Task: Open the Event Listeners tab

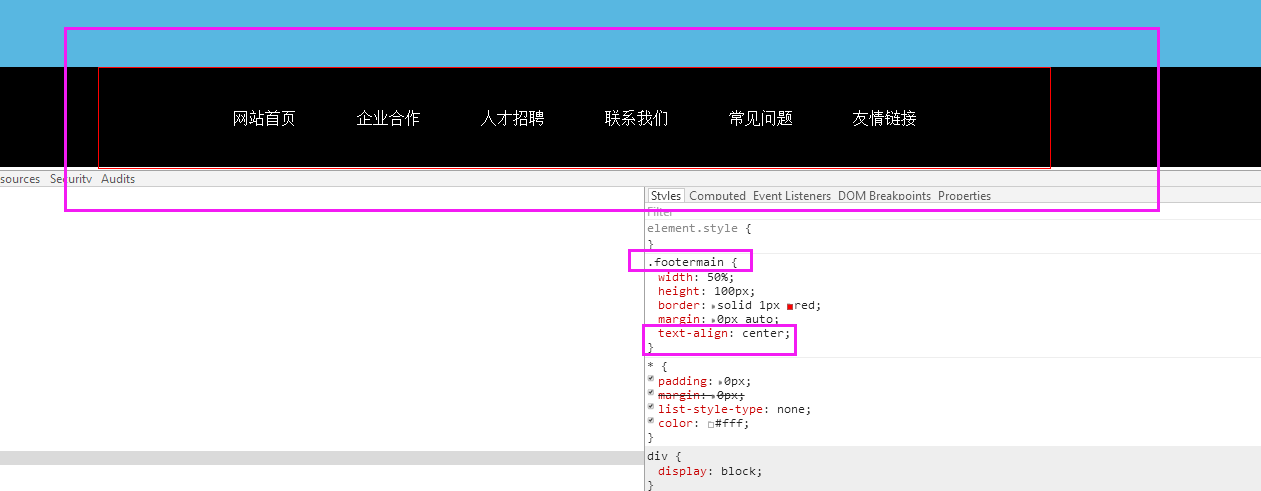Action: pos(792,196)
